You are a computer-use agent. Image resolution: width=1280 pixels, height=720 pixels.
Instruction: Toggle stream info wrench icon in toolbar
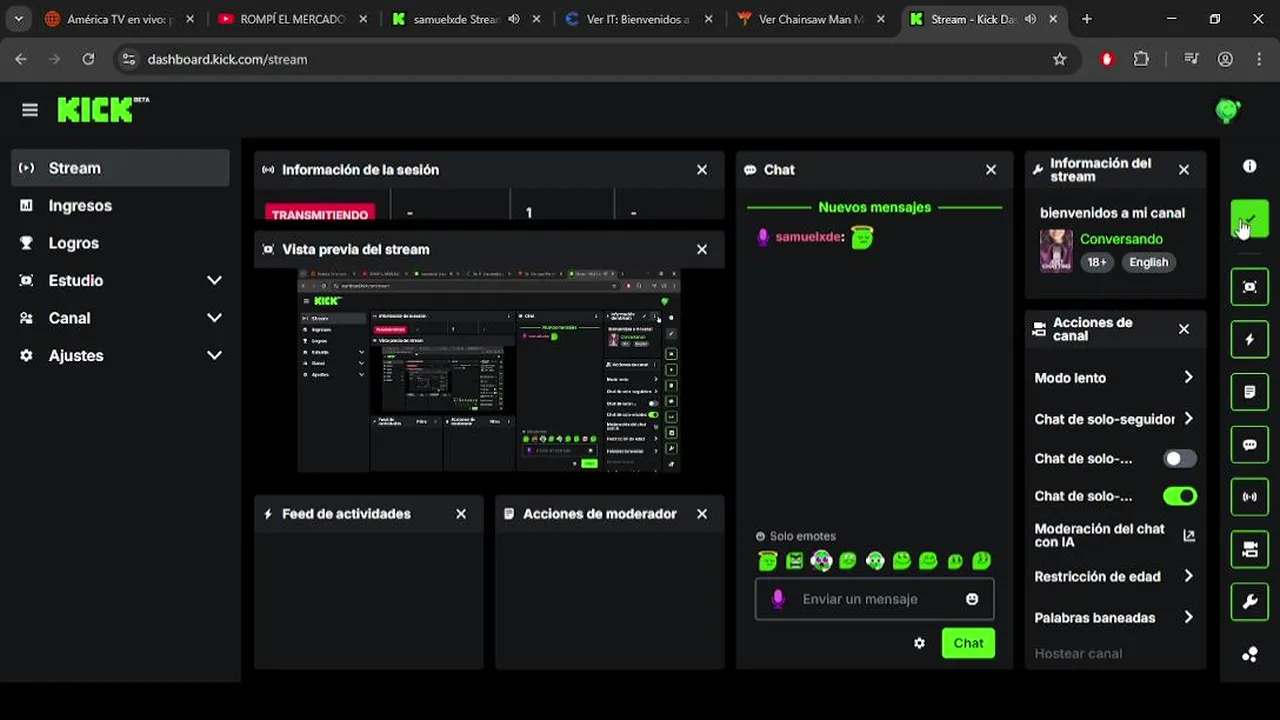1249,602
